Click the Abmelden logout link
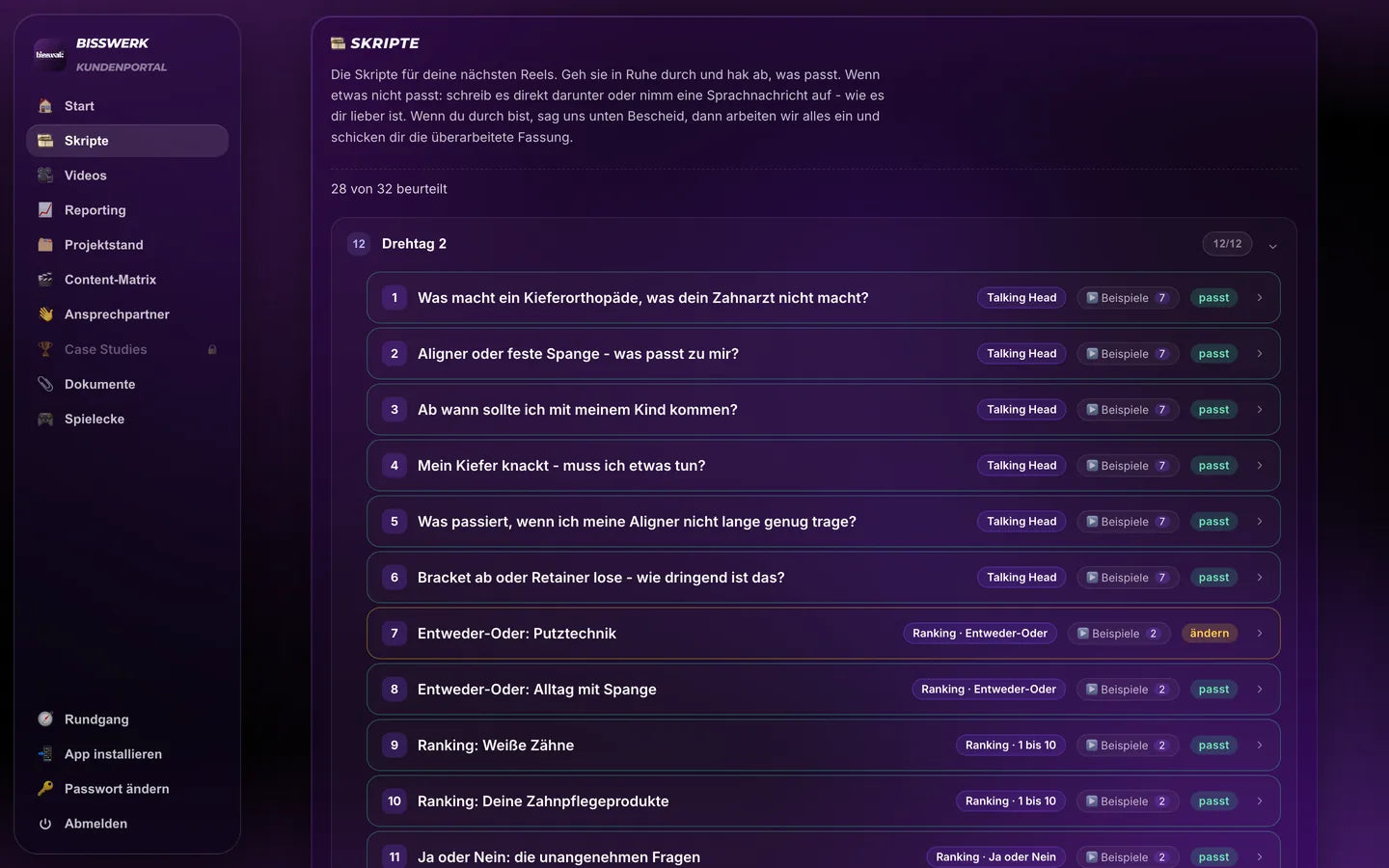 coord(127,824)
